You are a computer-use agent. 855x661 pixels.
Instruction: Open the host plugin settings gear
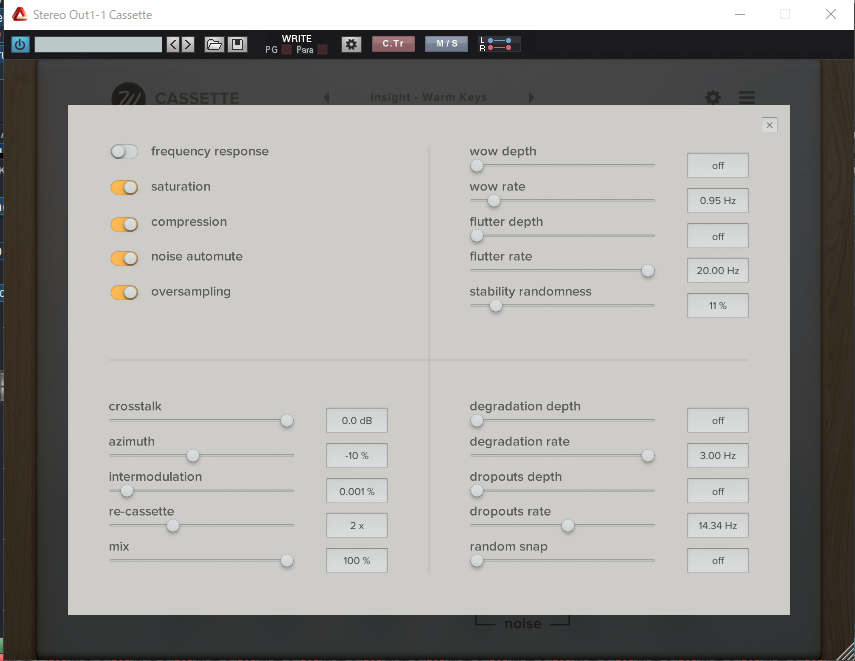click(351, 44)
